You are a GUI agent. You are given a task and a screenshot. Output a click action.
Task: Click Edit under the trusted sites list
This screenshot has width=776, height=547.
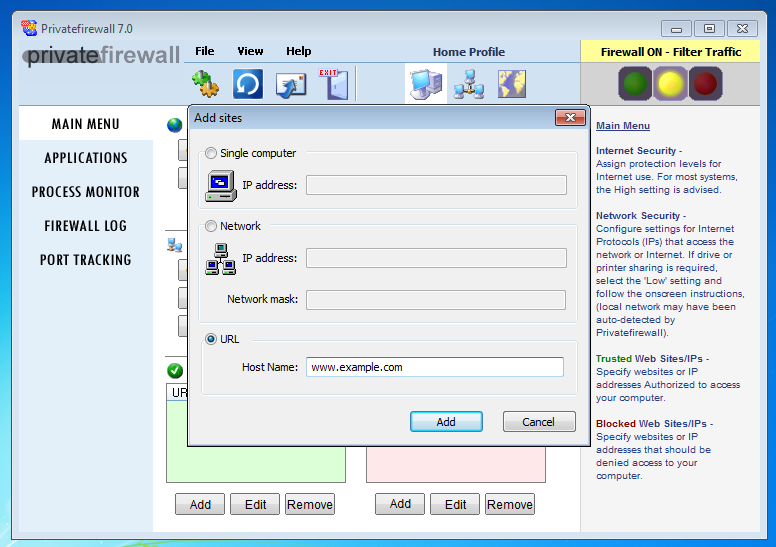point(255,504)
